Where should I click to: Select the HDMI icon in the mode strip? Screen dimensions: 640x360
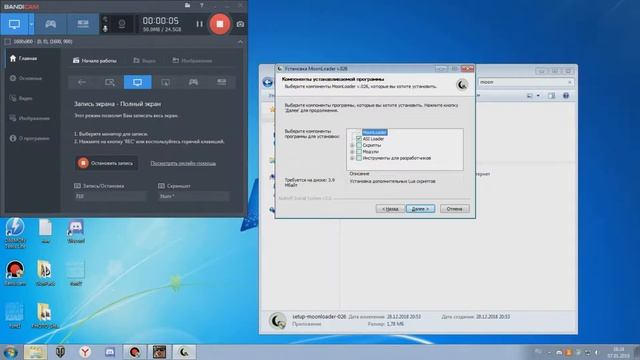222,82
